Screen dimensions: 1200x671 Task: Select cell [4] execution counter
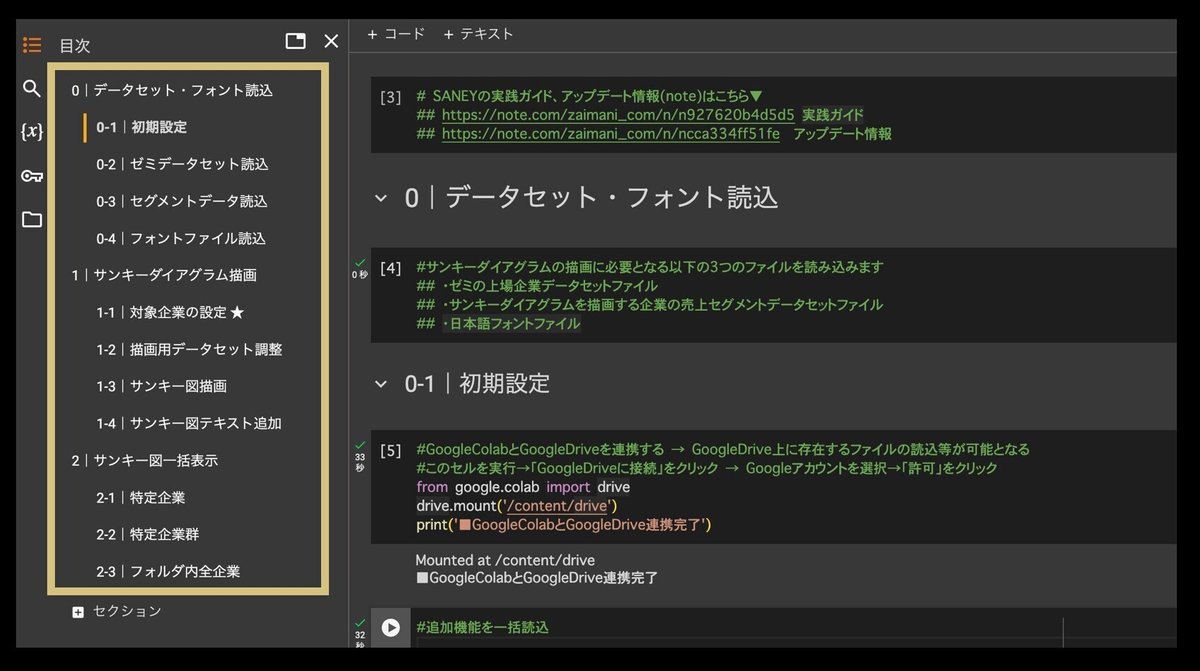click(x=391, y=268)
